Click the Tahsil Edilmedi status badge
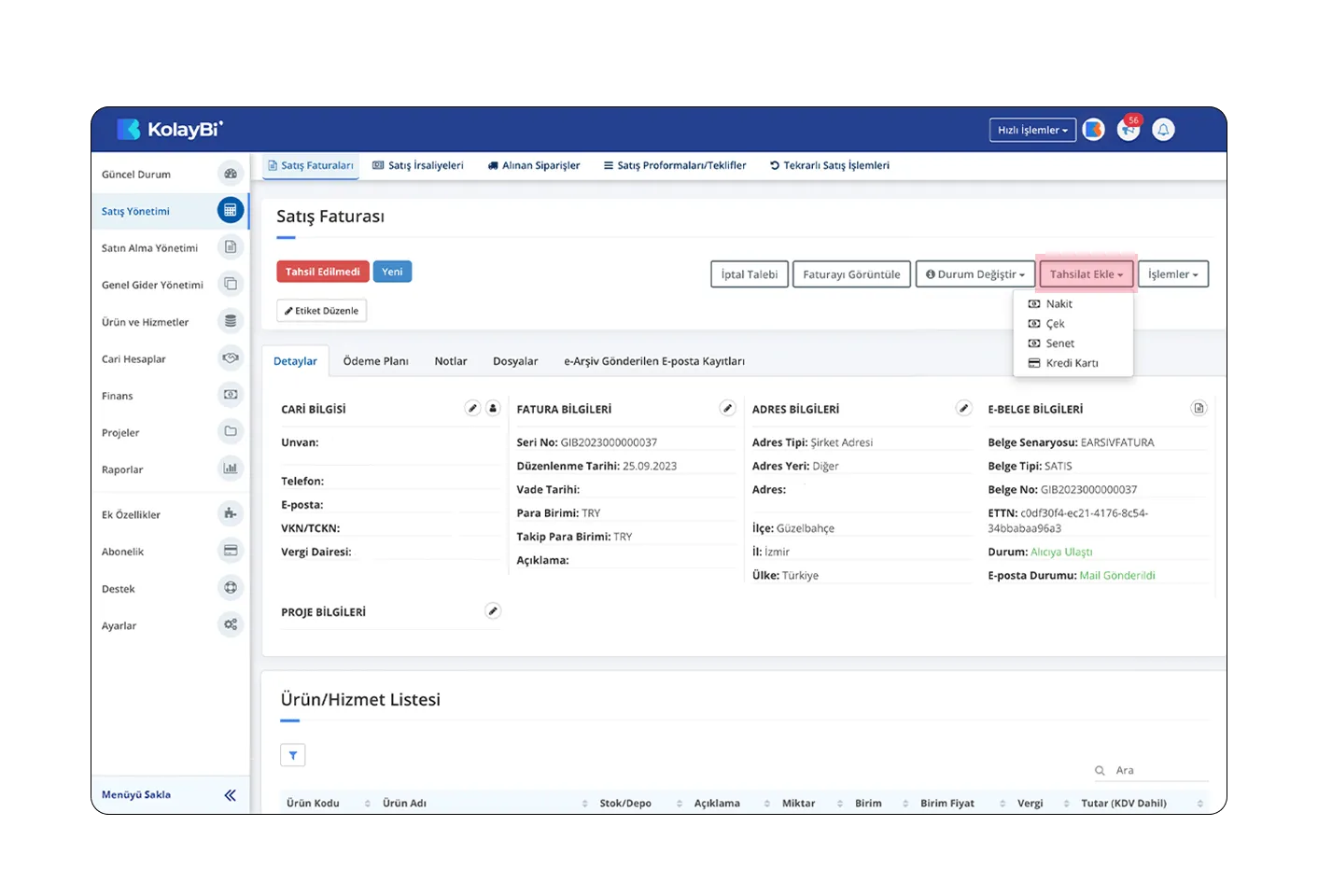The image size is (1318, 896). point(323,272)
